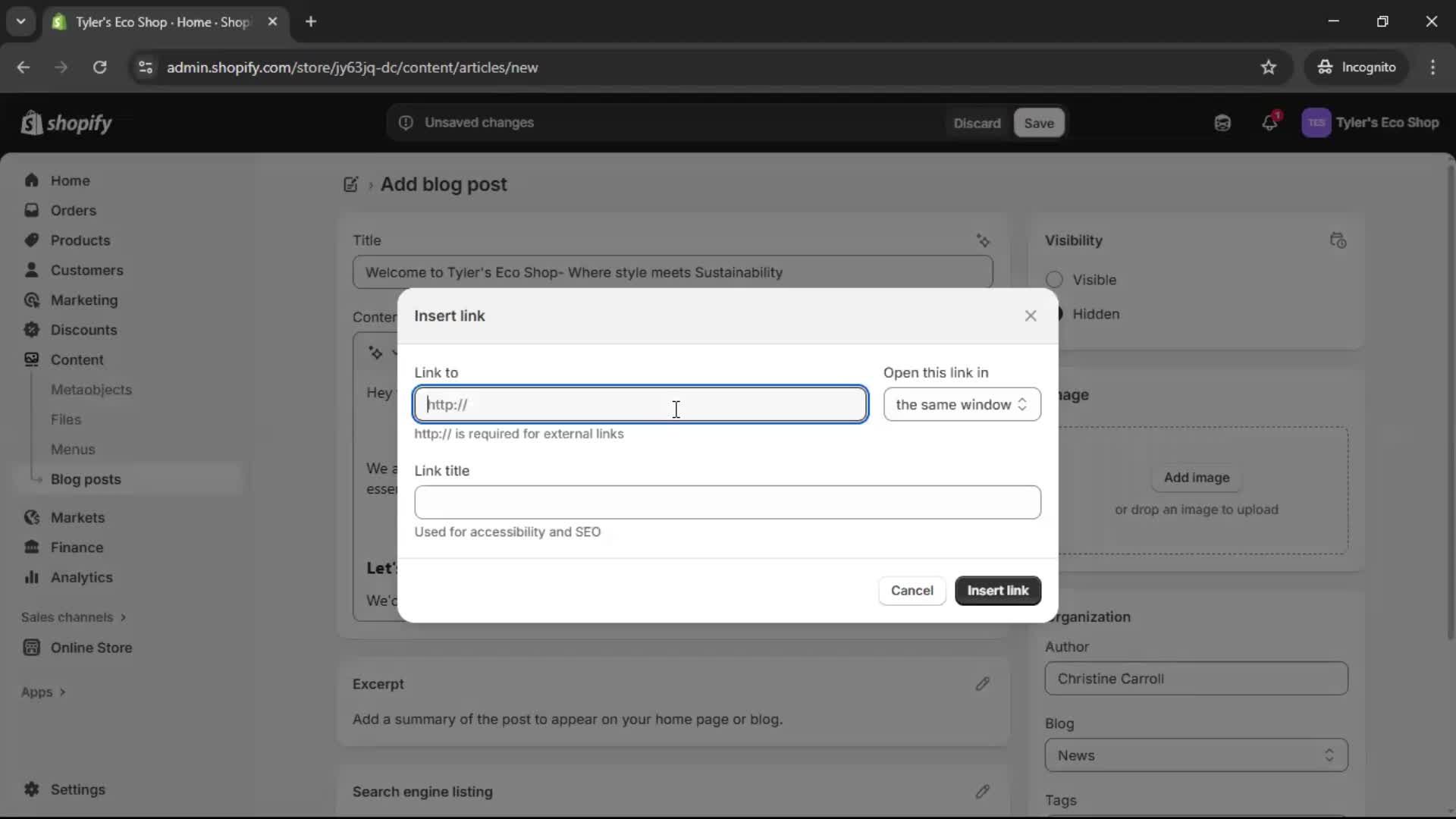
Task: Open the Blog dropdown showing News
Action: 1197,755
